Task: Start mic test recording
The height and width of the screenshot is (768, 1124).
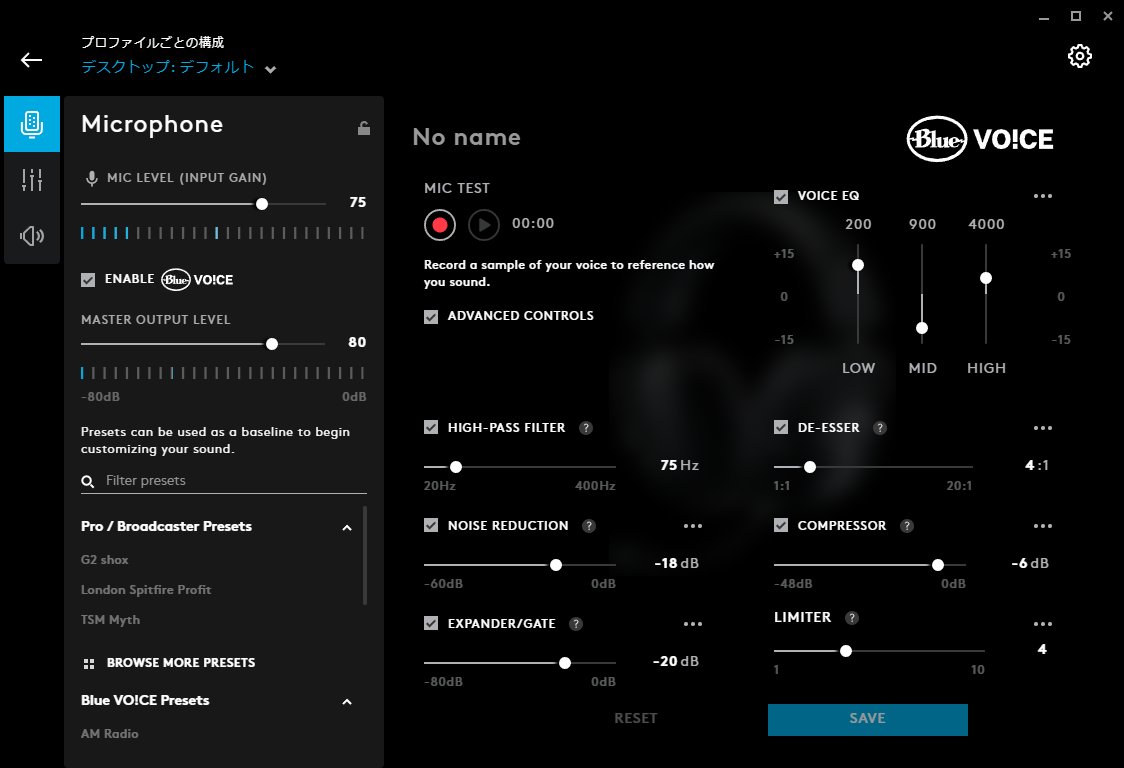Action: 440,225
